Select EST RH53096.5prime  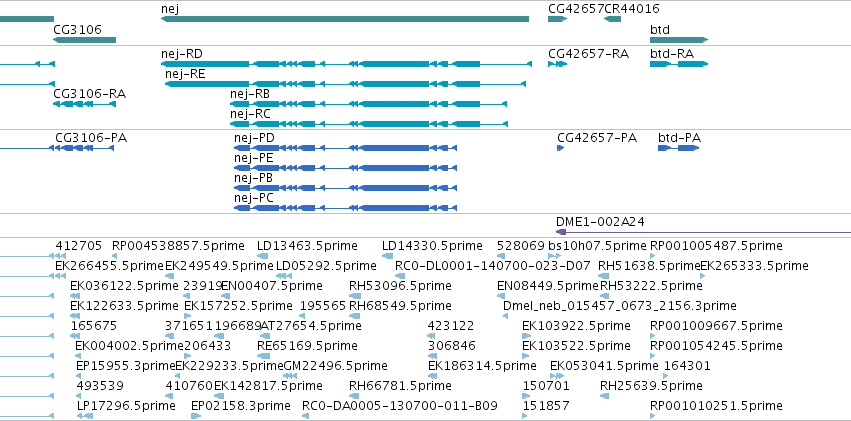pyautogui.click(x=401, y=286)
